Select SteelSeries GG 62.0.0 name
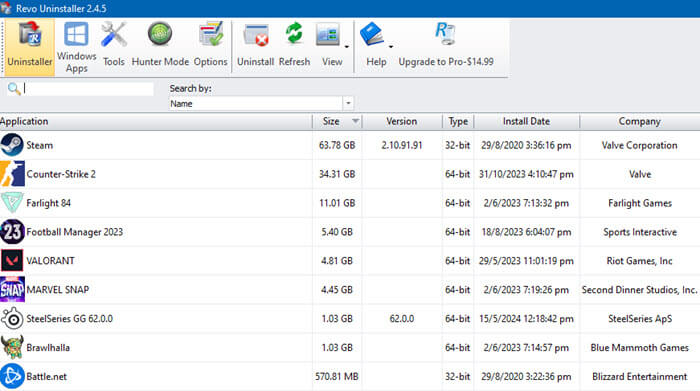Screen dimensions: 700x391 pyautogui.click(x=69, y=319)
